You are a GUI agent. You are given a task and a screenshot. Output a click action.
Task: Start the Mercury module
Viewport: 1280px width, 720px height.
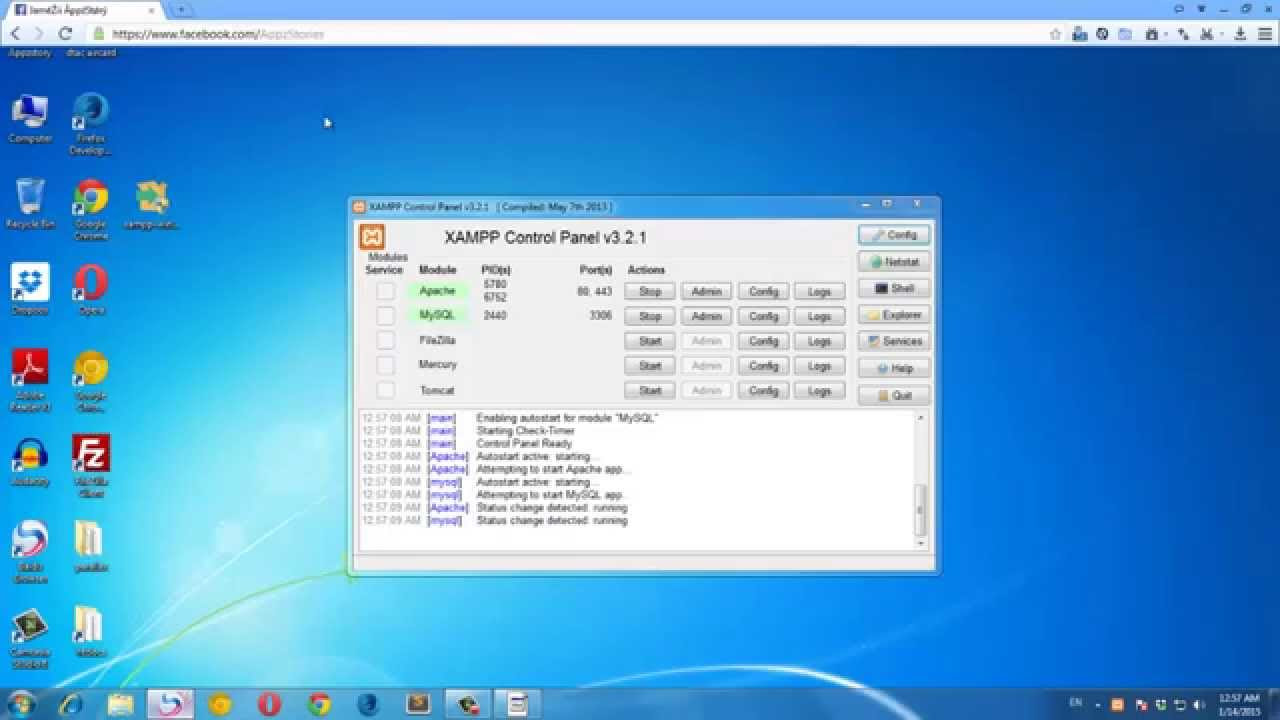coord(650,366)
